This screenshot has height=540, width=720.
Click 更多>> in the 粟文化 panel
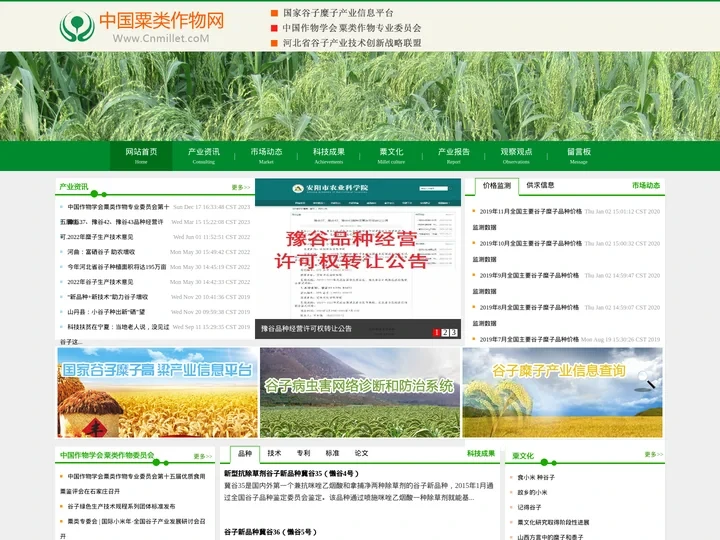coord(653,454)
